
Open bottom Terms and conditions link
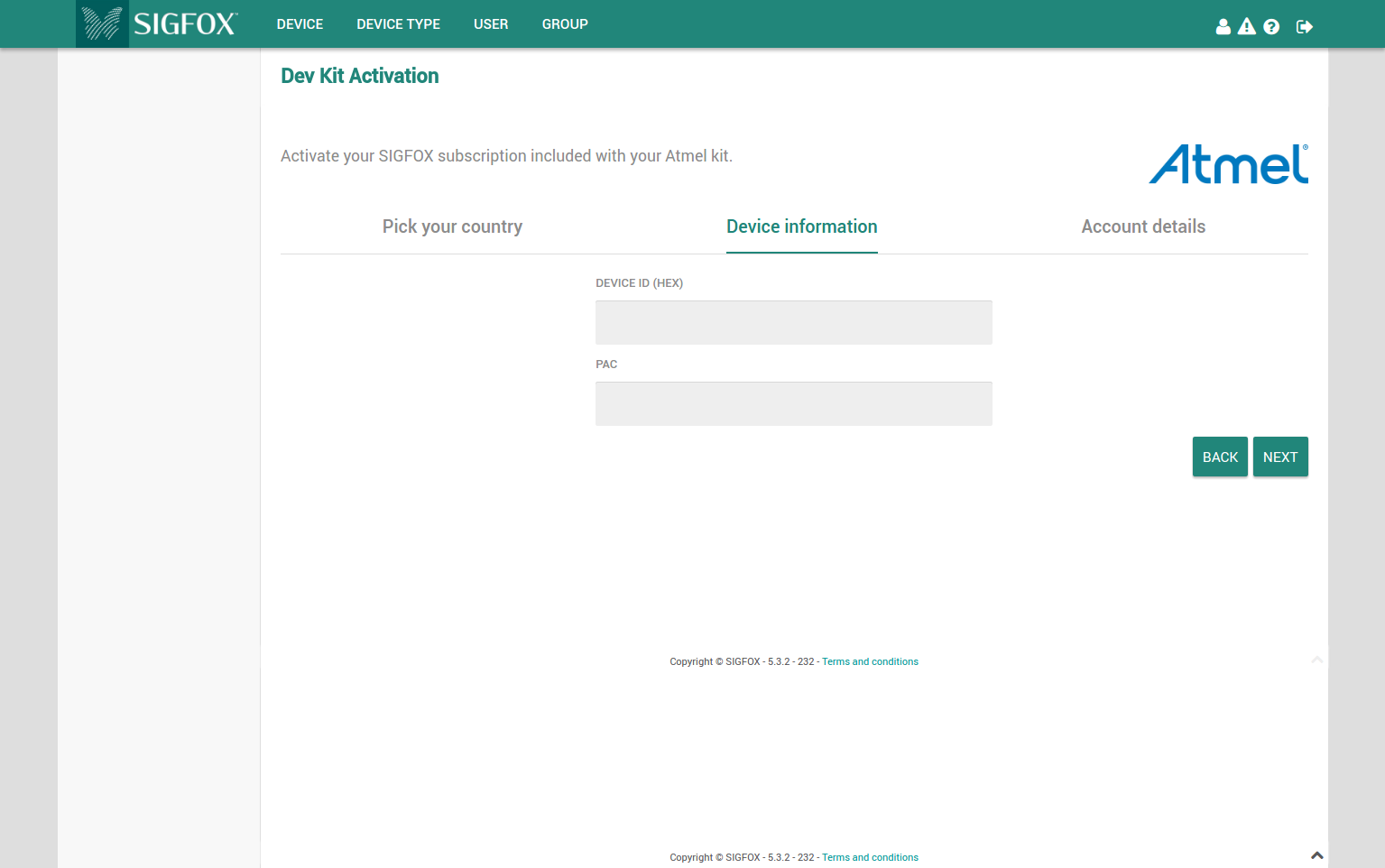(870, 857)
